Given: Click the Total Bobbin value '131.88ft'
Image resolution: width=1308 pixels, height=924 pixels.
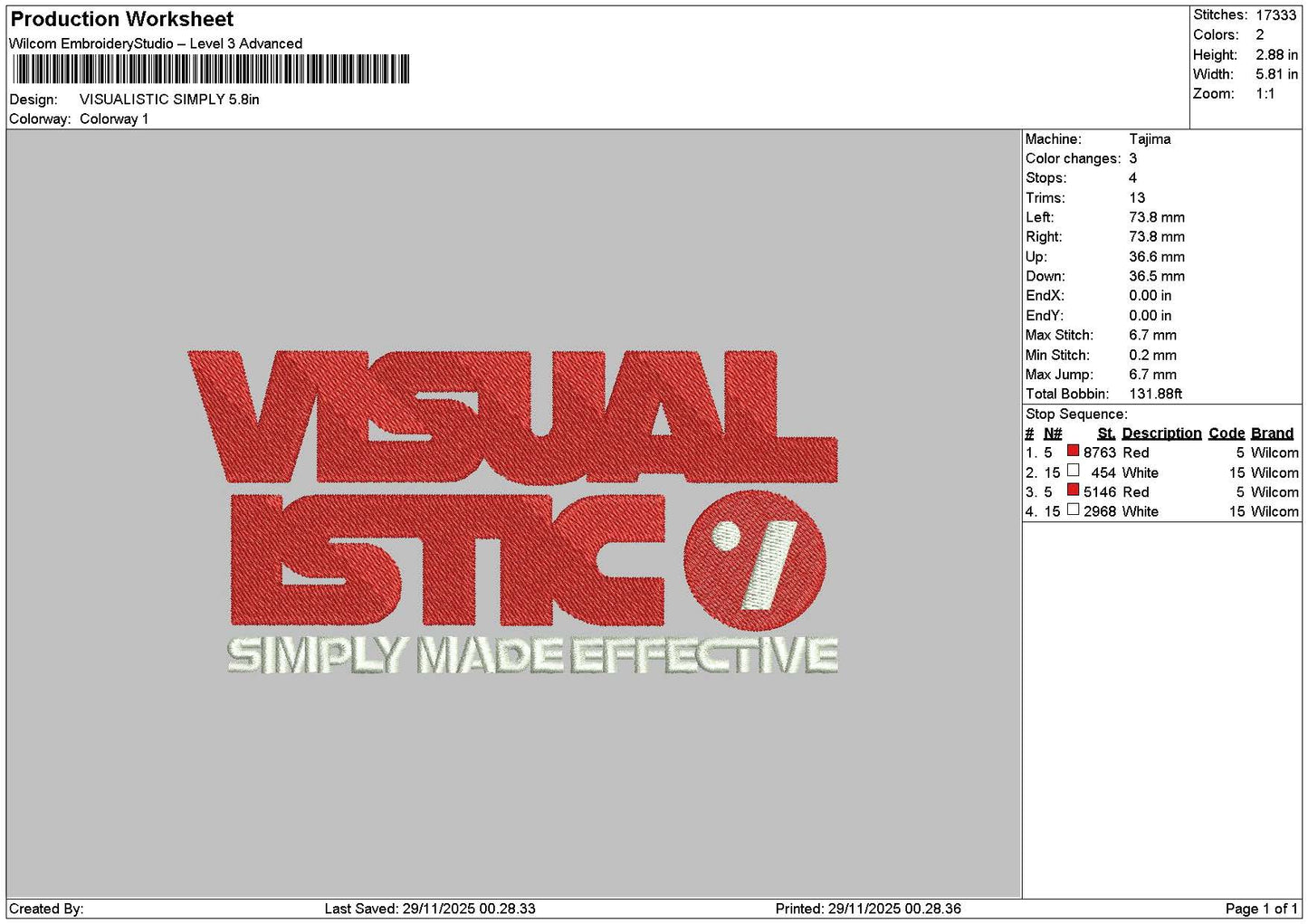Looking at the screenshot, I should pos(1156,395).
